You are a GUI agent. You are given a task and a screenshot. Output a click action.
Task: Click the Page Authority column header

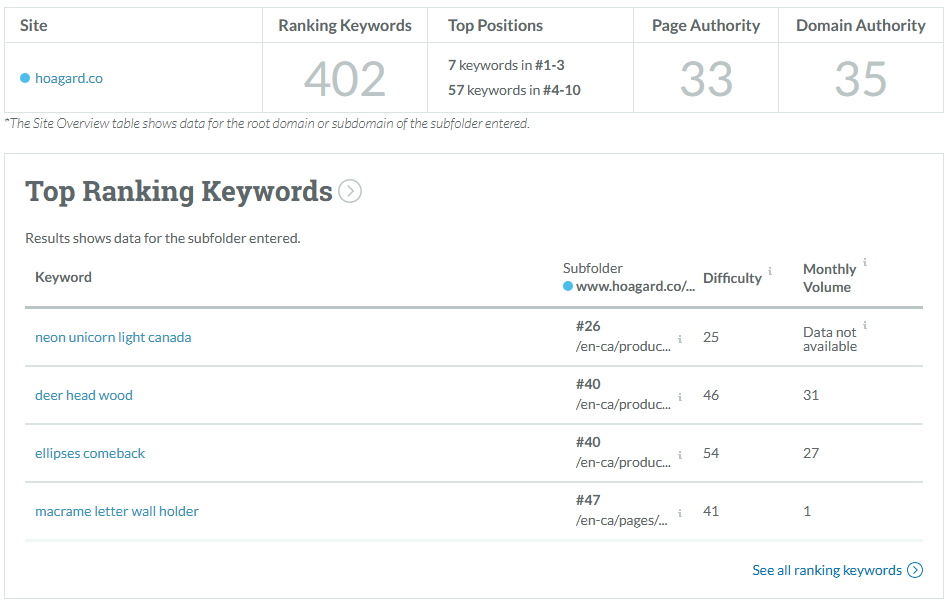click(x=706, y=25)
